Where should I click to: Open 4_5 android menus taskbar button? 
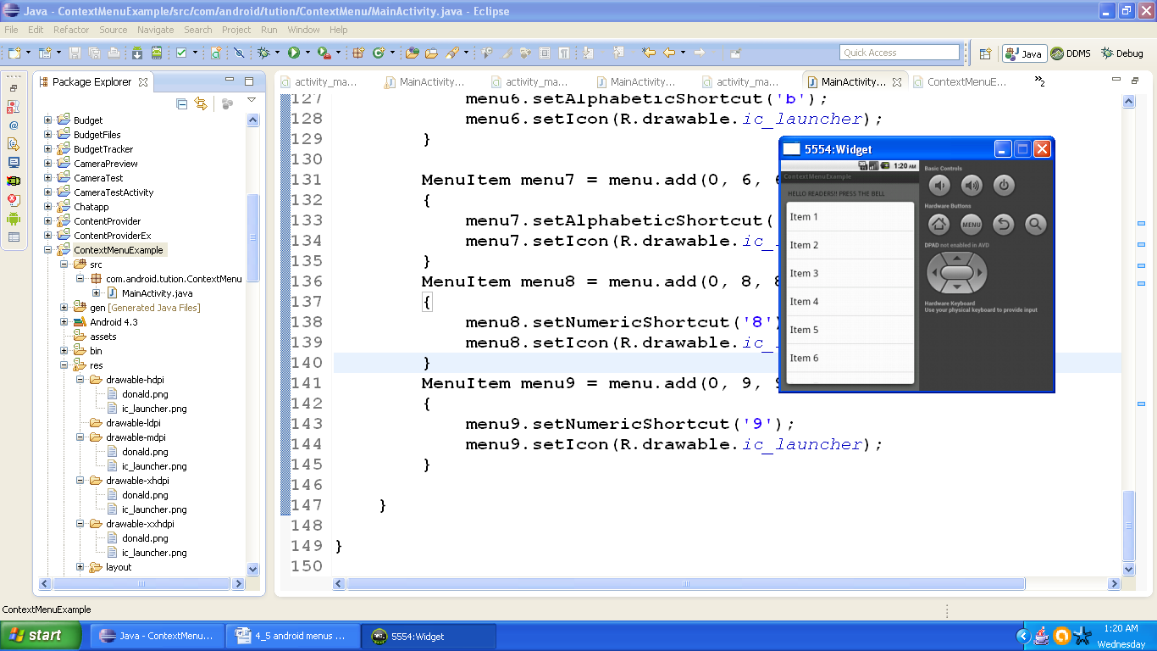[x=292, y=636]
